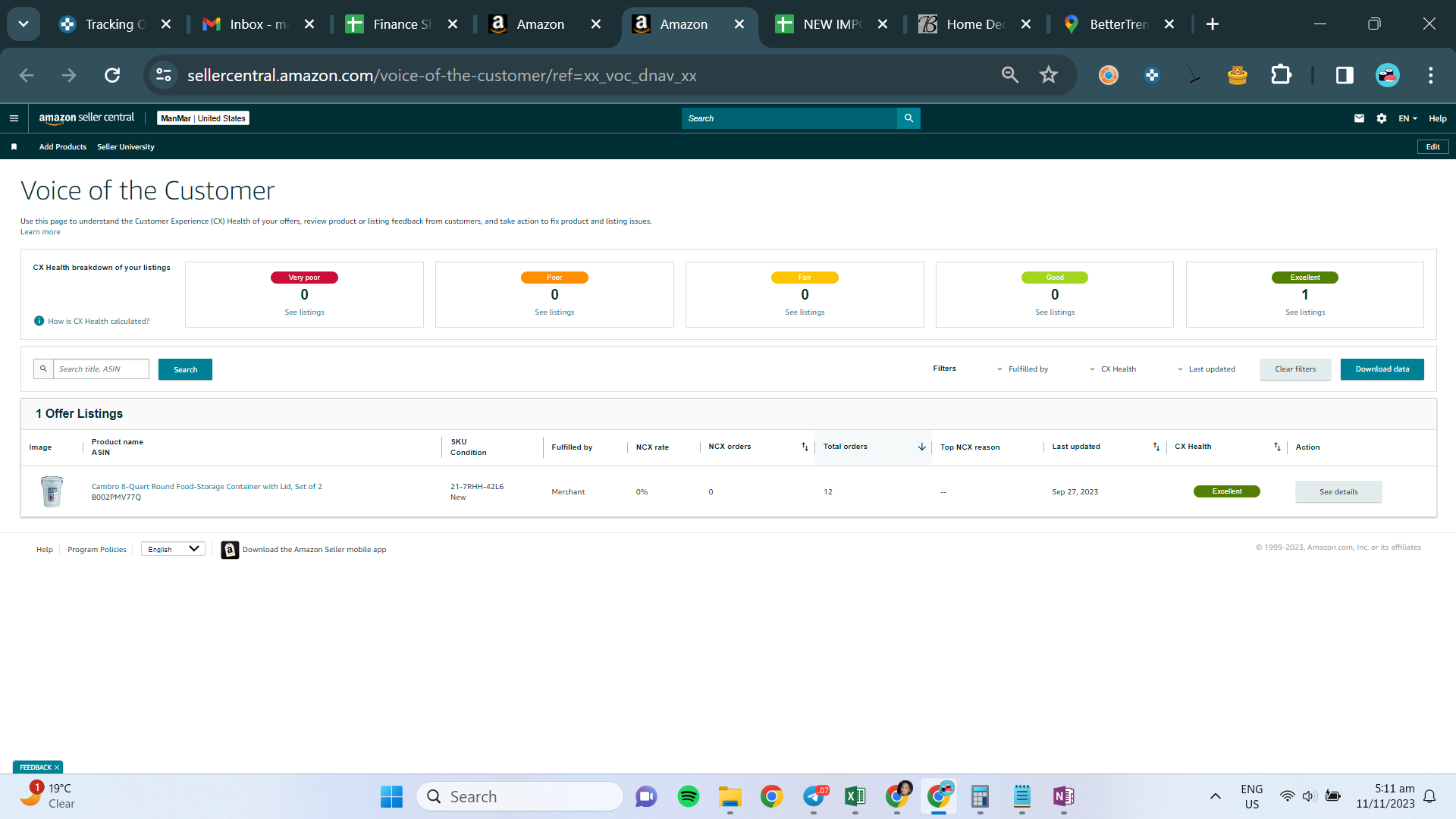The image size is (1456, 819).
Task: Click the Amazon Seller Central logo
Action: tap(86, 118)
